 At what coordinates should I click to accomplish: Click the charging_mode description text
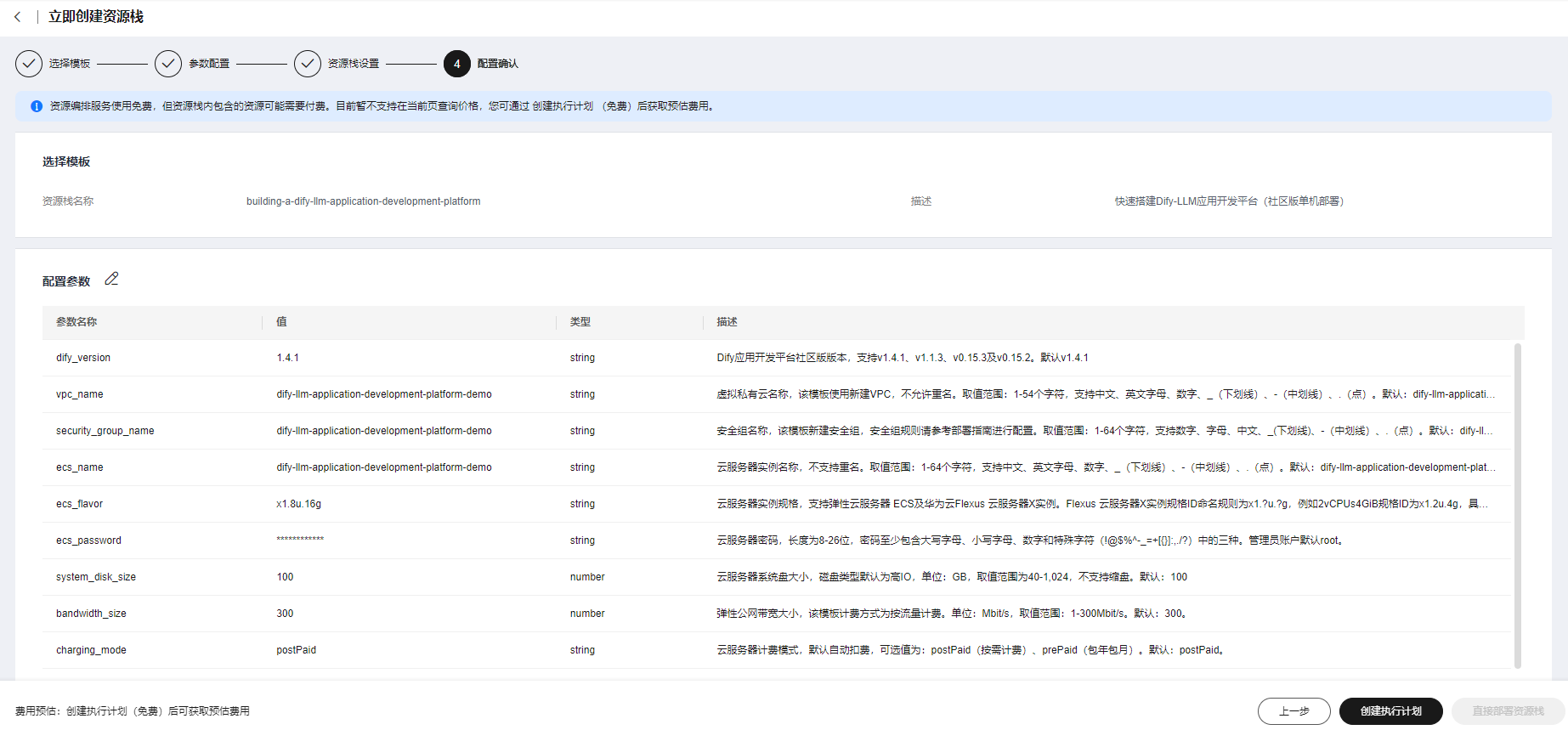[971, 650]
